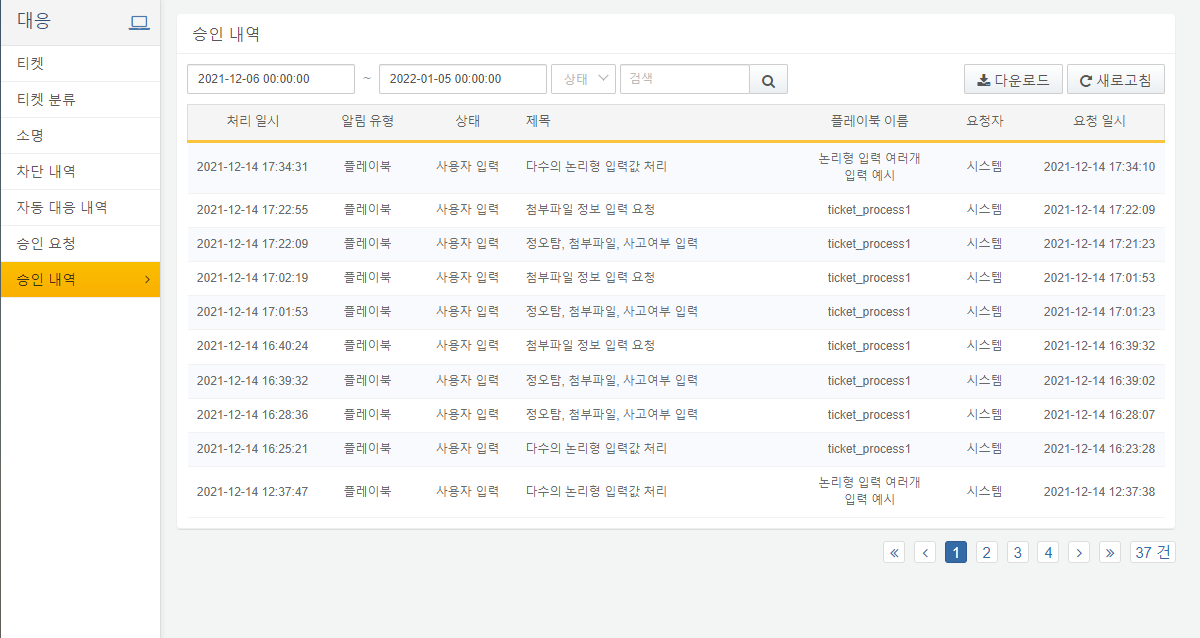
Task: Go to page 2
Action: [986, 552]
